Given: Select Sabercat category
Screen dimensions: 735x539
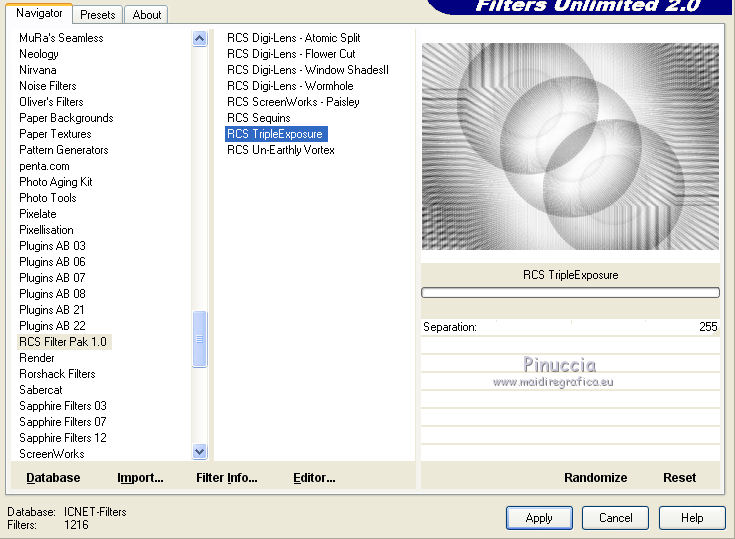Looking at the screenshot, I should [41, 390].
